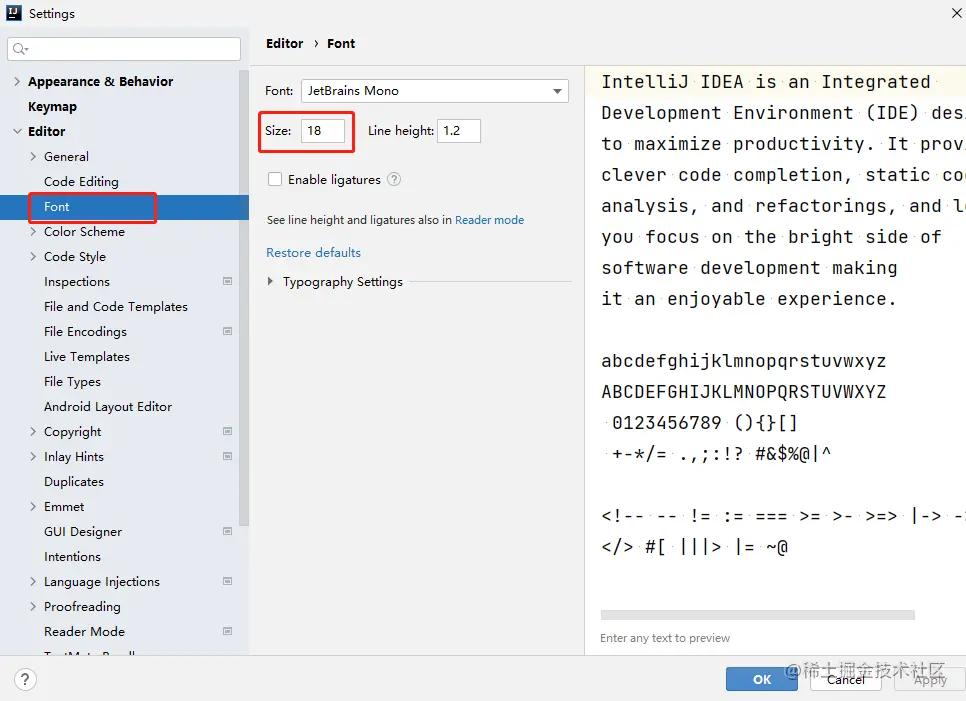Click the font preview text area
966x701 pixels.
[x=775, y=336]
